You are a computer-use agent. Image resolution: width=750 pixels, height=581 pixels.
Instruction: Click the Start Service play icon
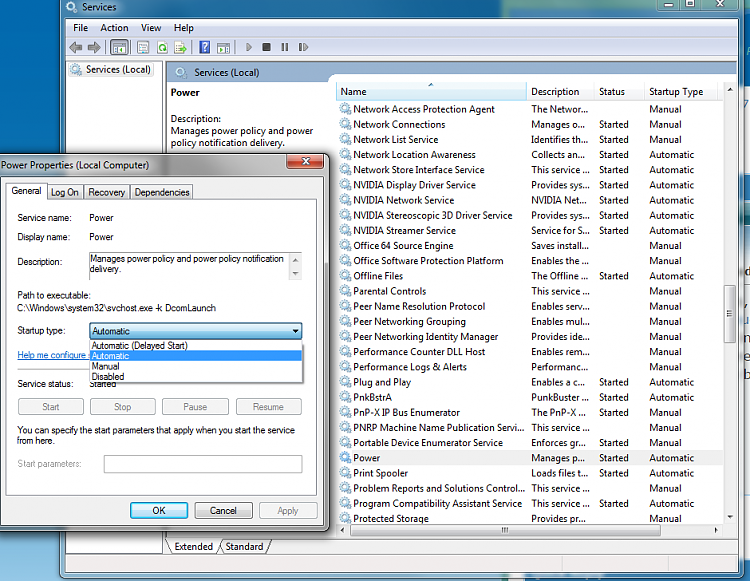(x=249, y=47)
